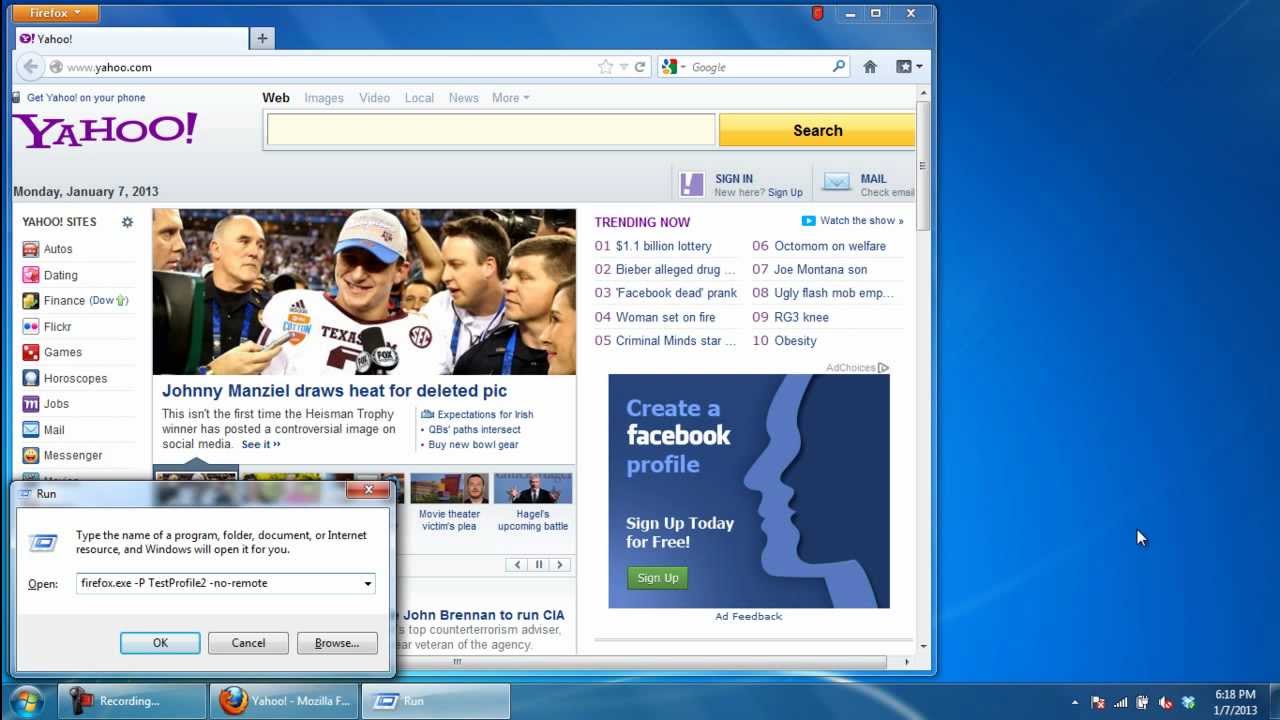1280x720 pixels.
Task: Click the Yahoo! logo
Action: (105, 130)
